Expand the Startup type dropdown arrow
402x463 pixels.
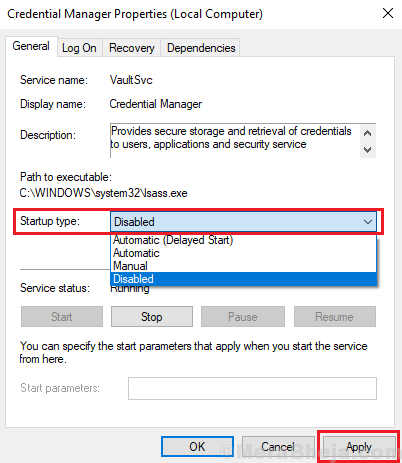coord(368,222)
